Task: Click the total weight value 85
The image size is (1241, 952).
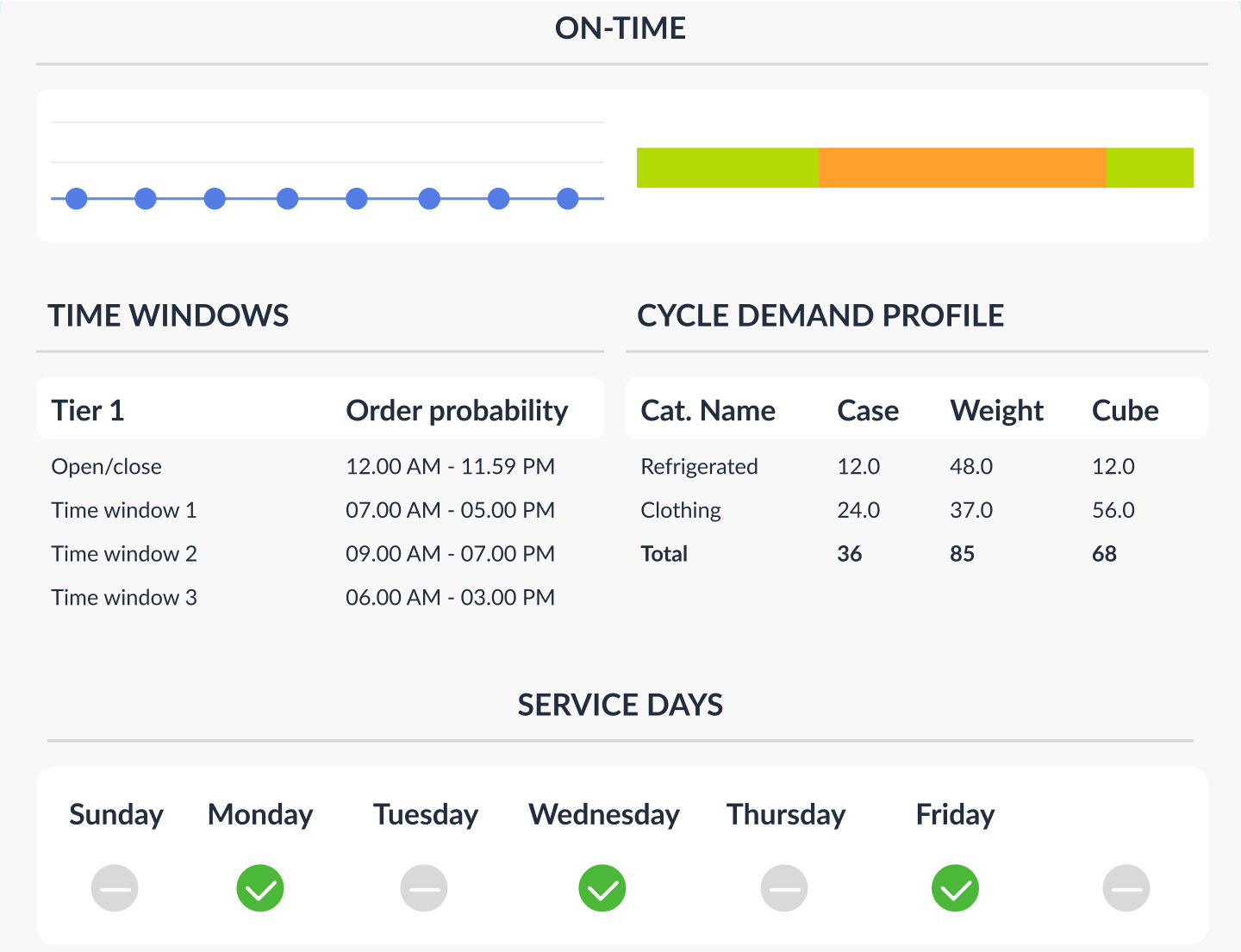Action: pos(962,554)
